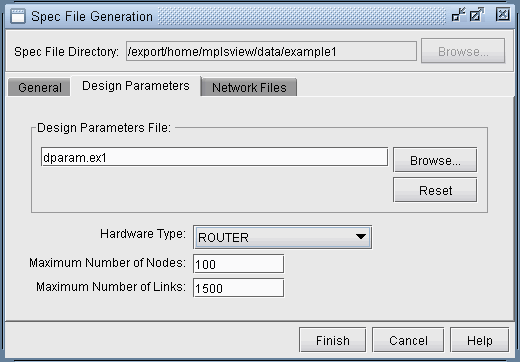Reset the design parameters file

(435, 190)
